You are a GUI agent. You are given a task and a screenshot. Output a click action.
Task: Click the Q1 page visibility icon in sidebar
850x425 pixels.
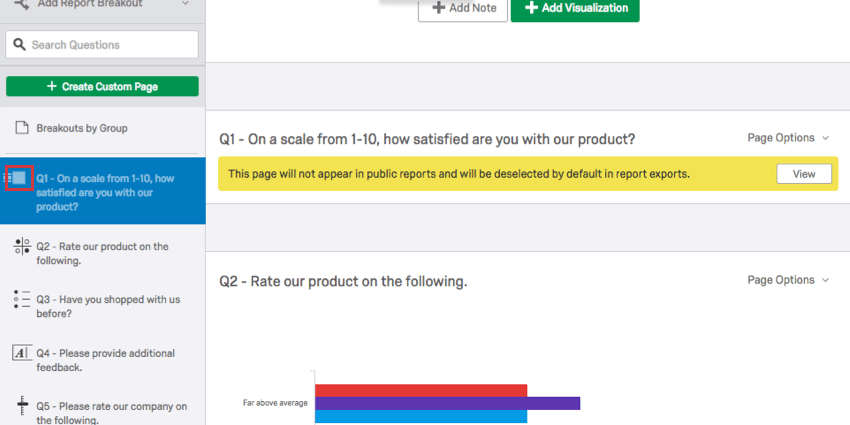point(19,178)
